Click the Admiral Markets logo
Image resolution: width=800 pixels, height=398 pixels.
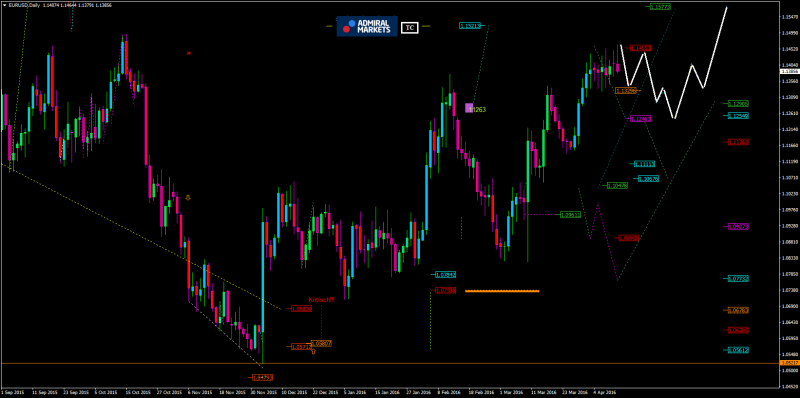367,27
